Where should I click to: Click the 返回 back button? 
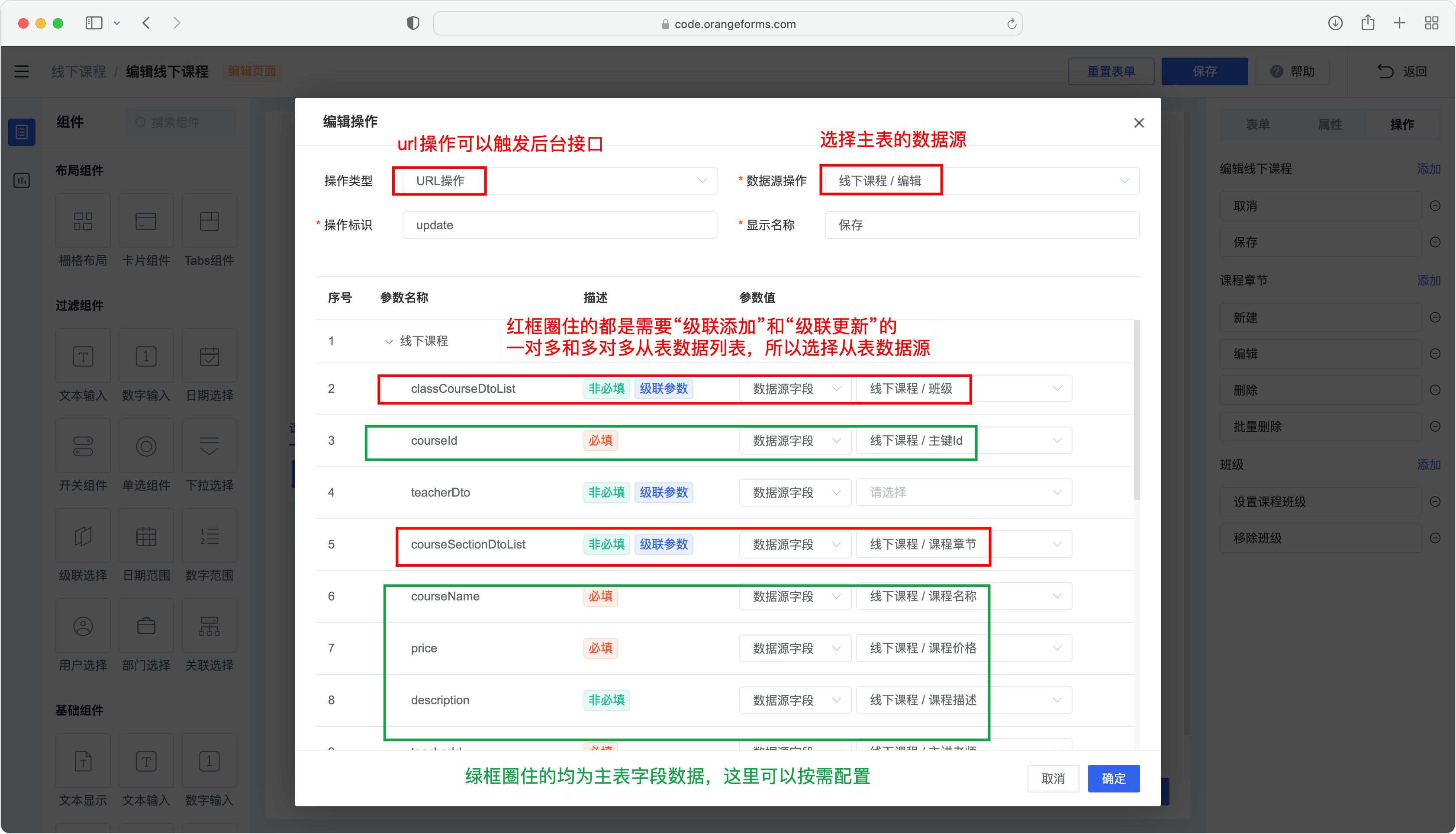[1403, 72]
